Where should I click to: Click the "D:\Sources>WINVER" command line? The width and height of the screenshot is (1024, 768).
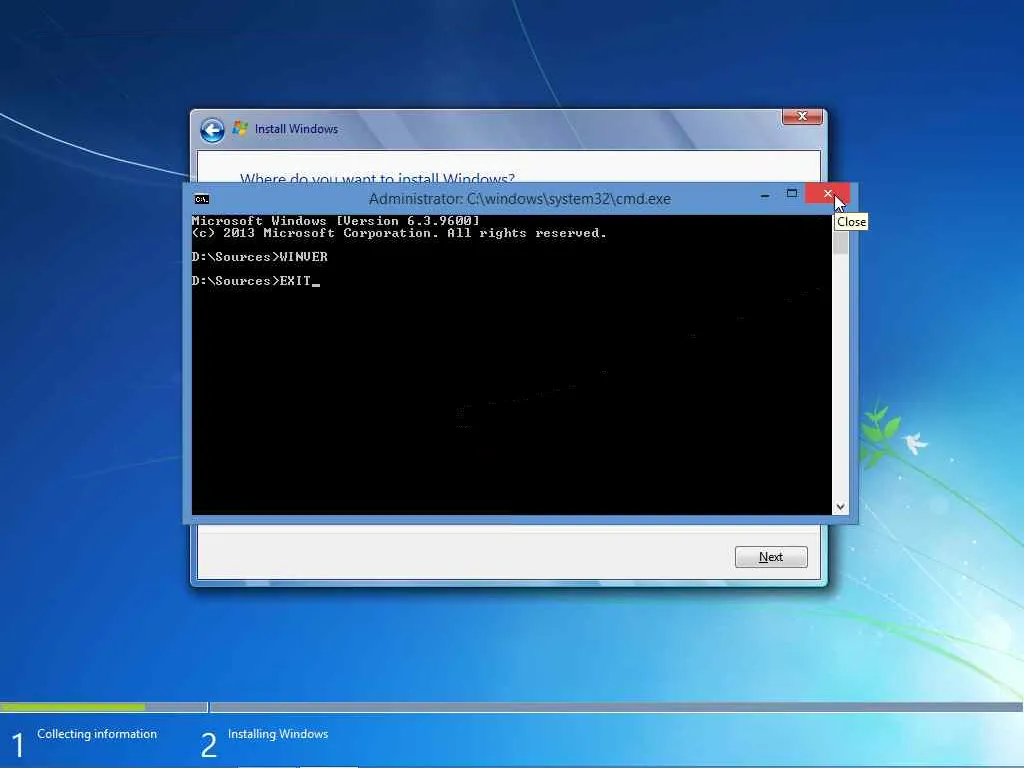pyautogui.click(x=260, y=257)
